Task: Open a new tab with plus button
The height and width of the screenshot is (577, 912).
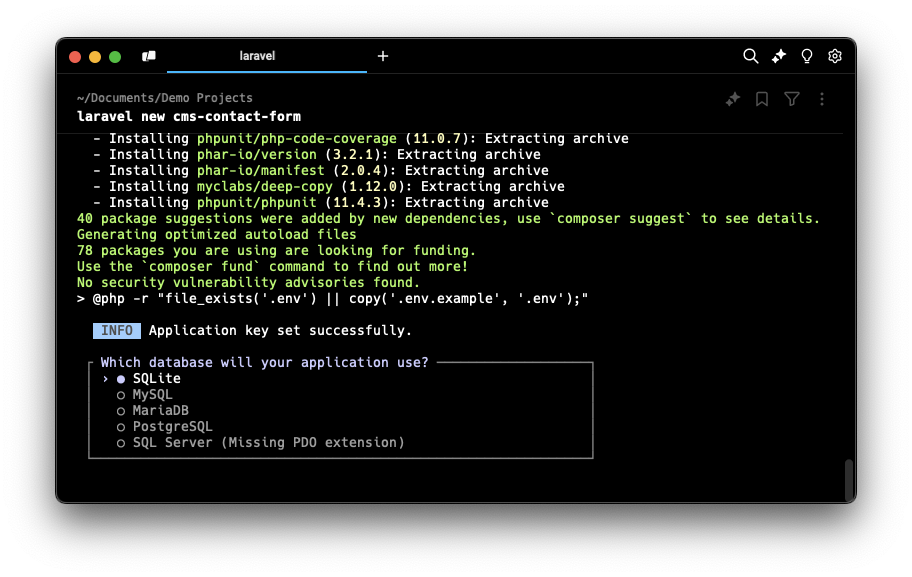Action: tap(382, 57)
